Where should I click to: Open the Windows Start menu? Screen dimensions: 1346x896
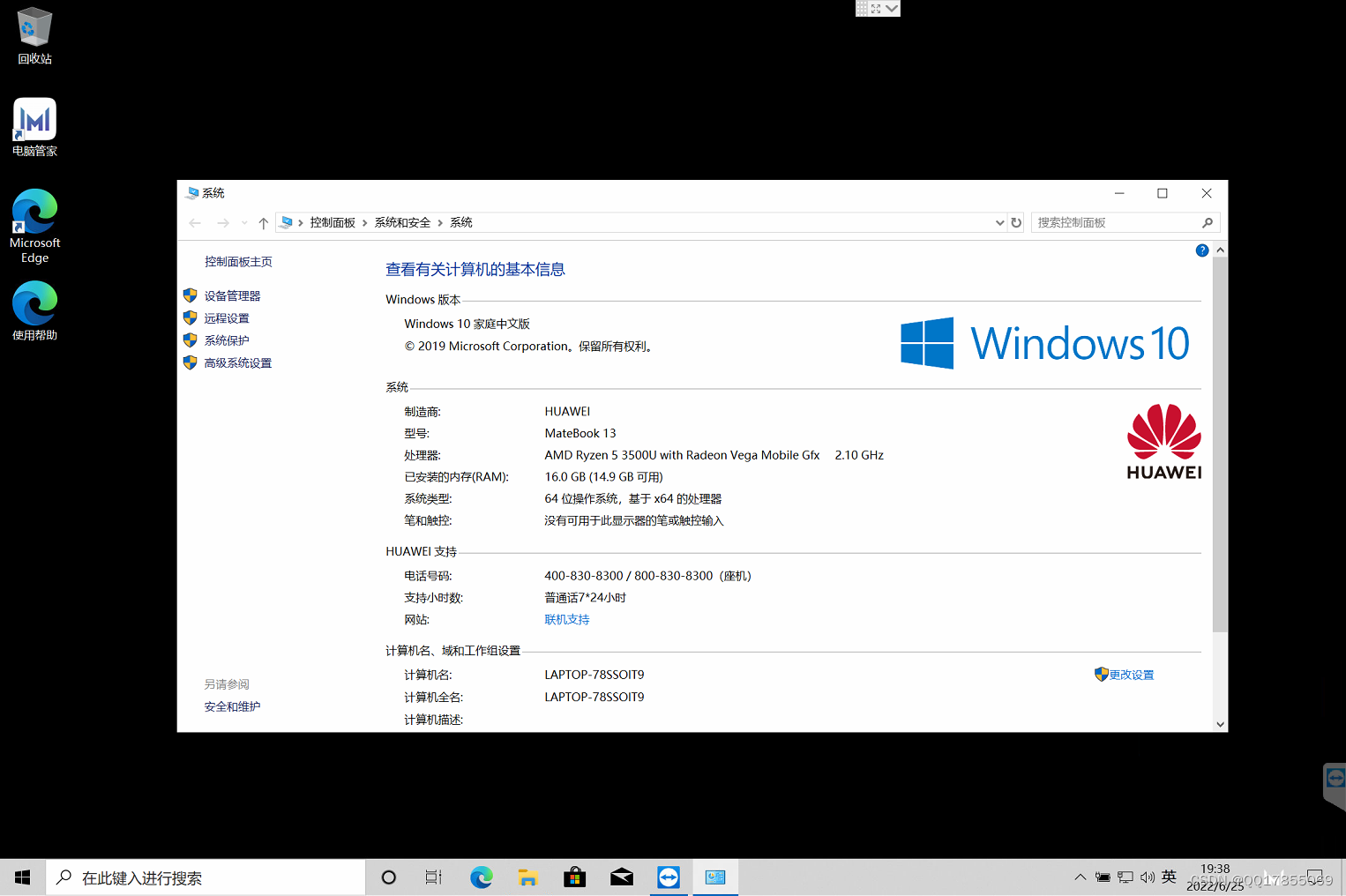pos(22,877)
